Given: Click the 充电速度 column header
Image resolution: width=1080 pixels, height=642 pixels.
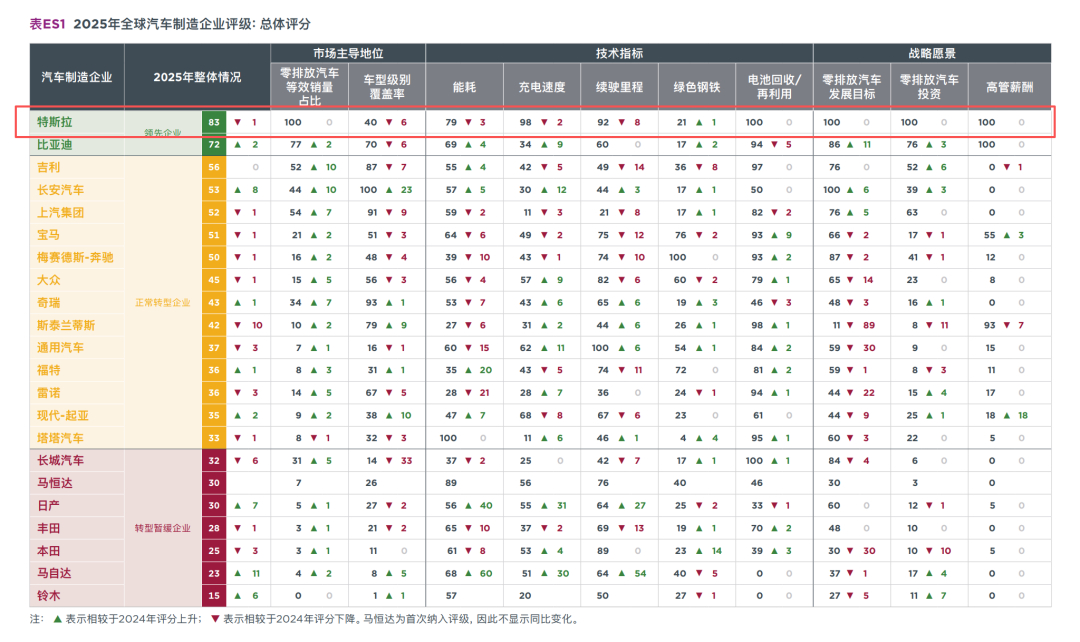Looking at the screenshot, I should coord(542,86).
